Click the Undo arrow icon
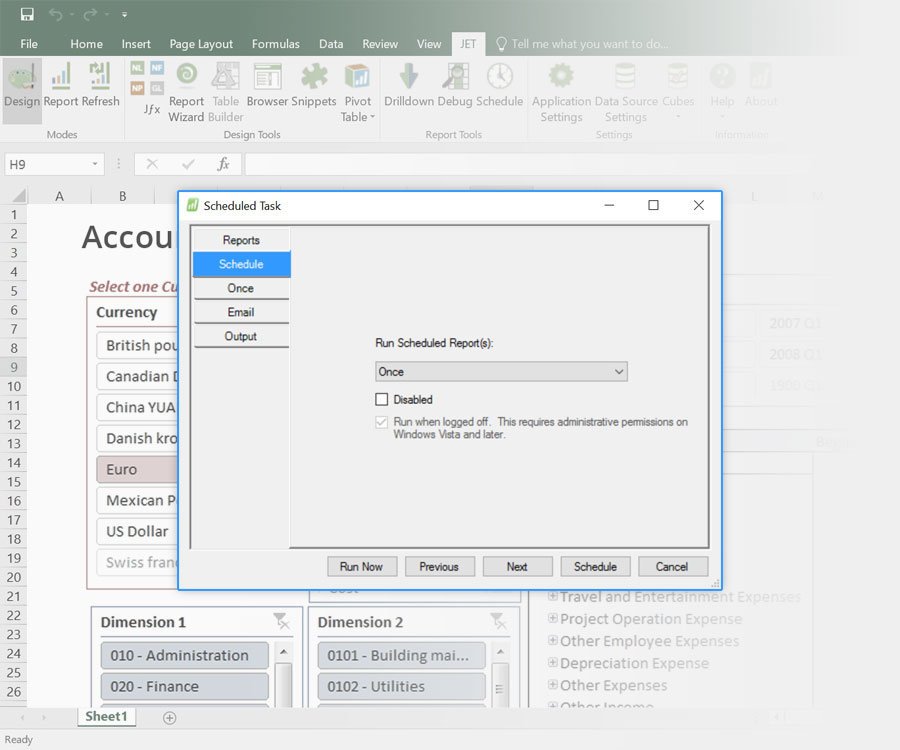 pyautogui.click(x=56, y=14)
